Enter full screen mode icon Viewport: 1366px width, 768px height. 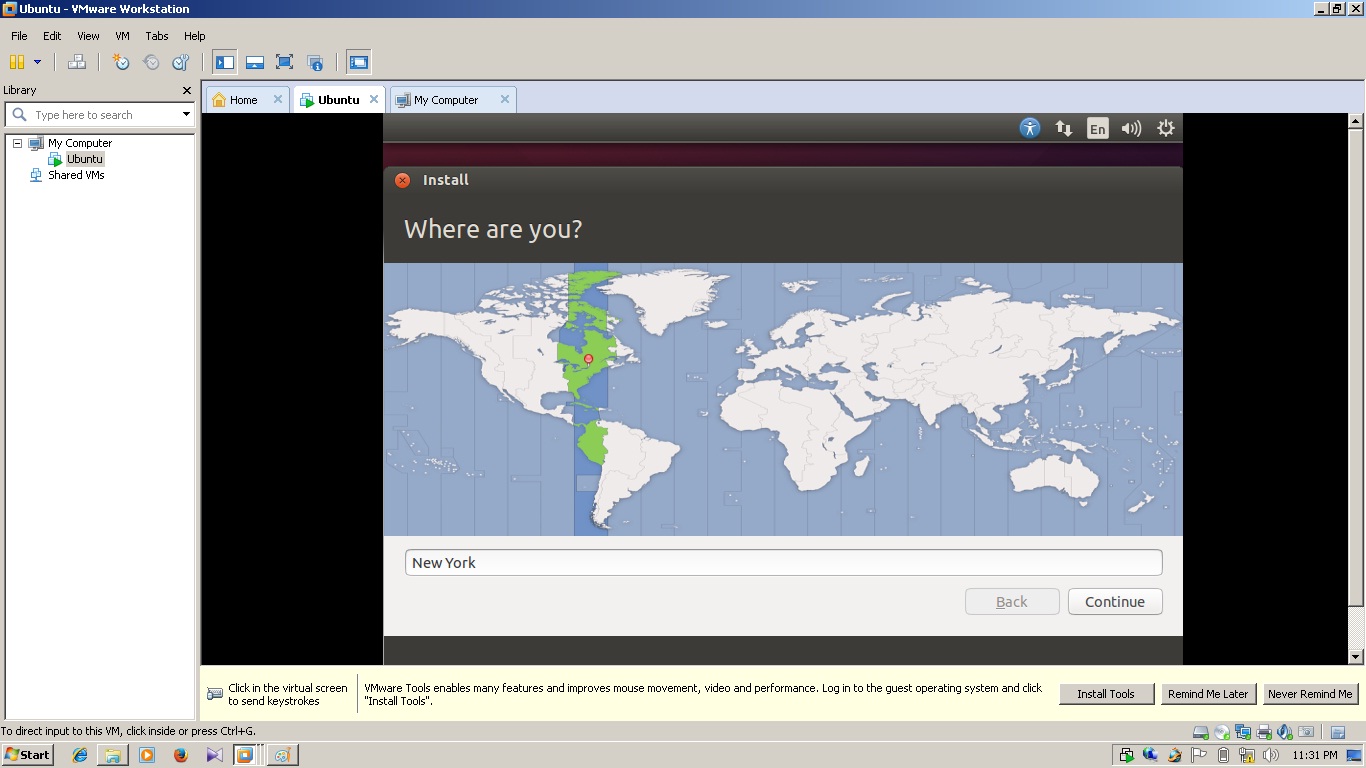(284, 62)
